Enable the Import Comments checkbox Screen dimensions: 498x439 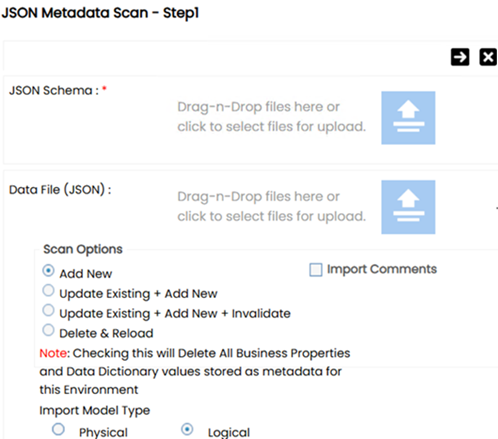[316, 270]
